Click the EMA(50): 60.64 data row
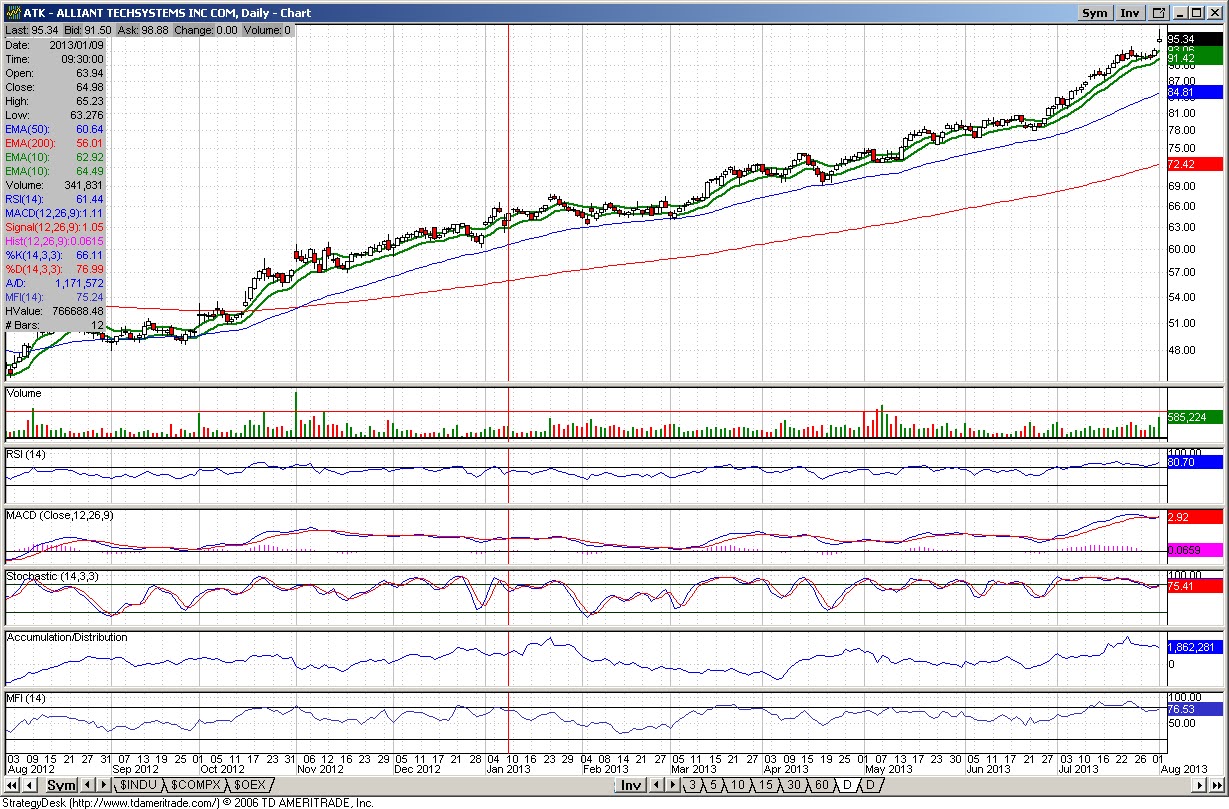Screen dimensions: 1229x809 click(55, 129)
